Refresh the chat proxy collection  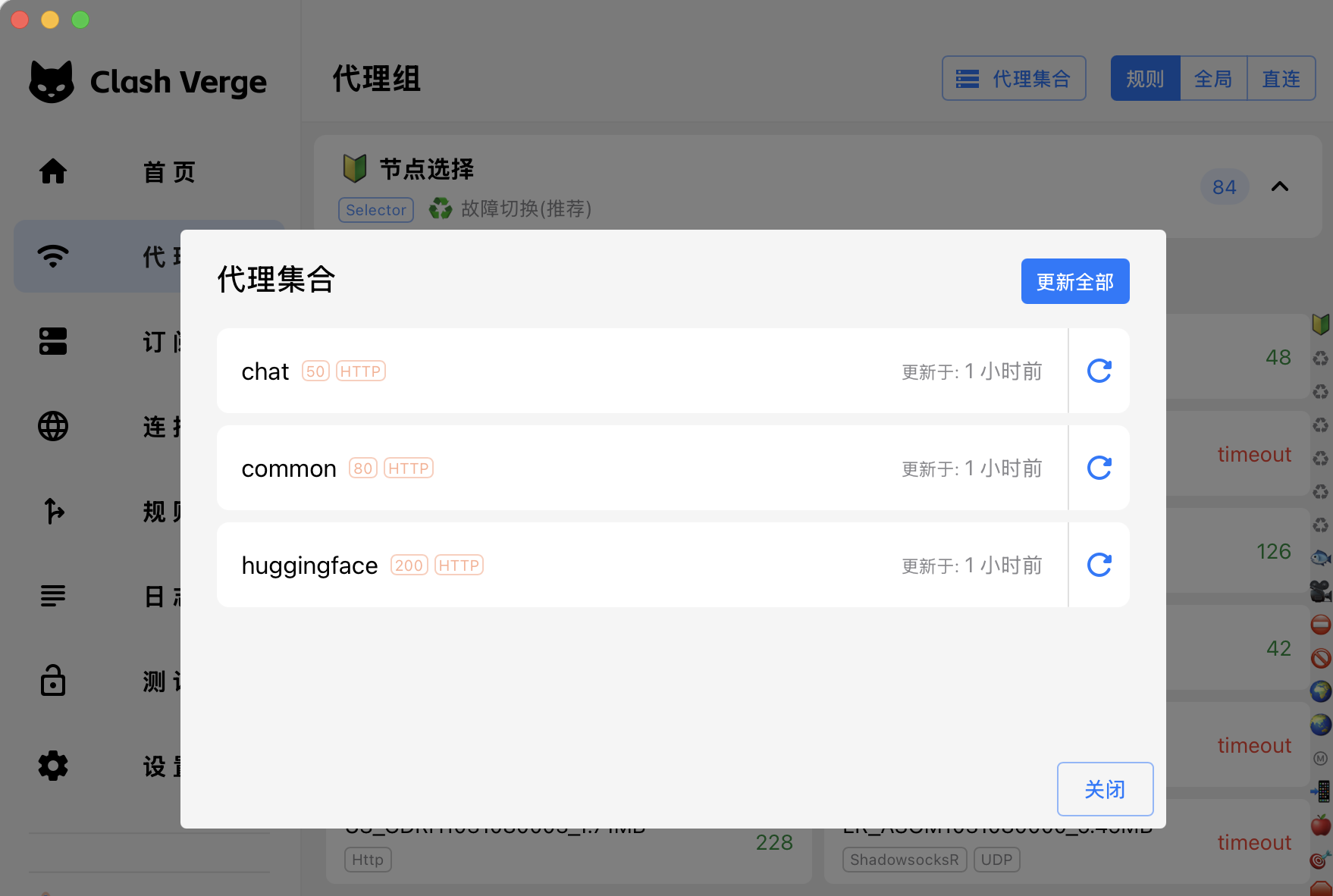pyautogui.click(x=1098, y=371)
